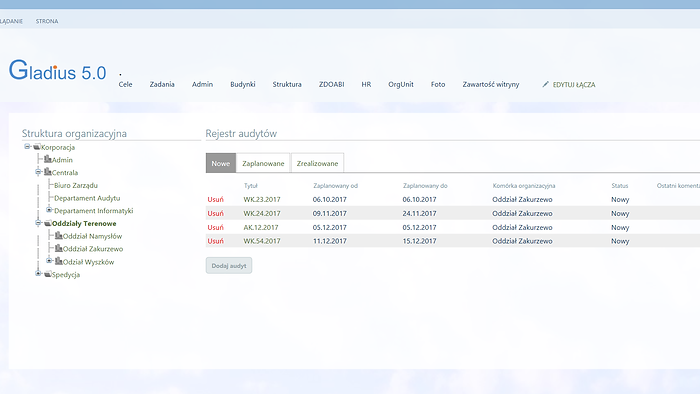Select Spedycja in the tree
The width and height of the screenshot is (700, 394).
coord(66,274)
